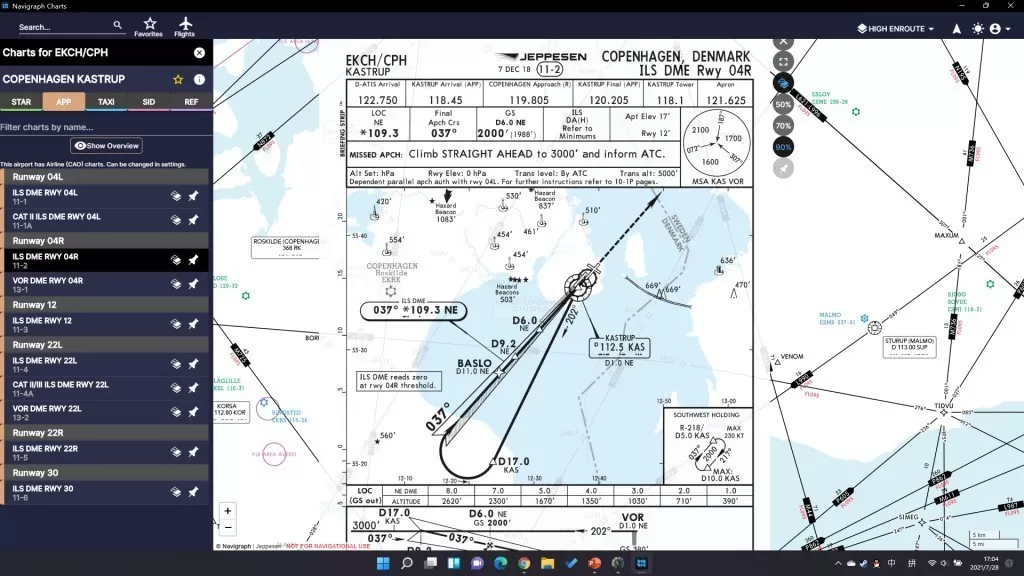
Task: Toggle chart overlay layers button
Action: tap(784, 83)
